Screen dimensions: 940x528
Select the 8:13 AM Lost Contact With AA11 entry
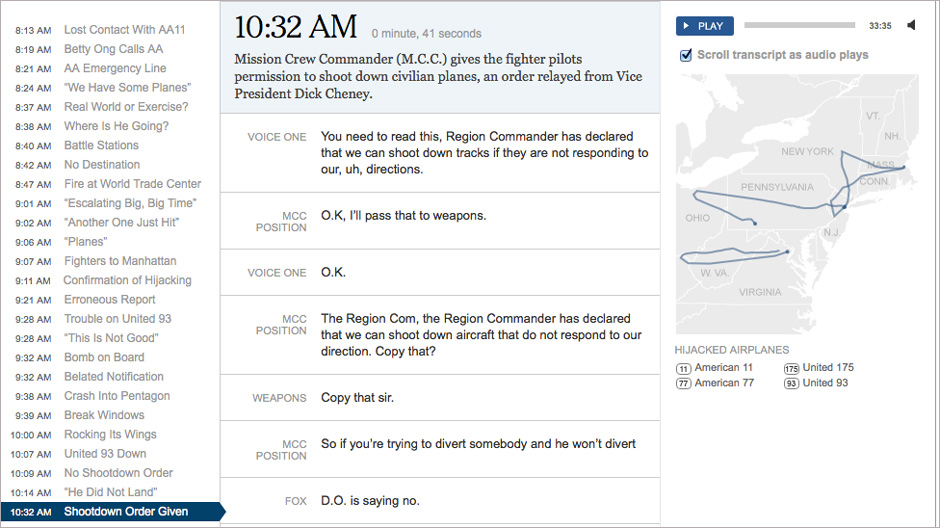[x=124, y=30]
